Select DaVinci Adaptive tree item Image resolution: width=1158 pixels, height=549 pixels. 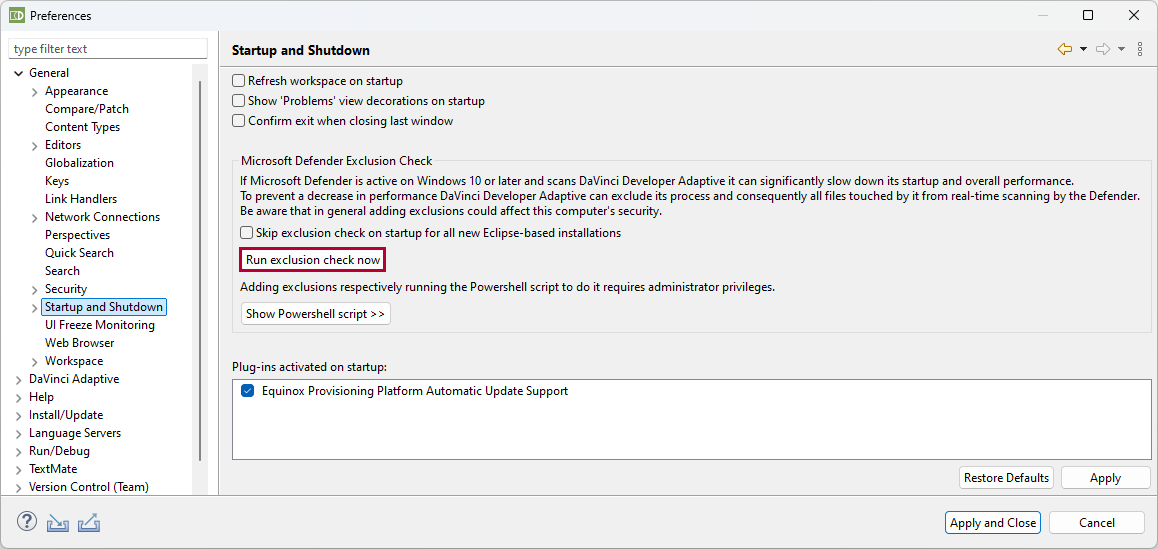click(x=74, y=379)
